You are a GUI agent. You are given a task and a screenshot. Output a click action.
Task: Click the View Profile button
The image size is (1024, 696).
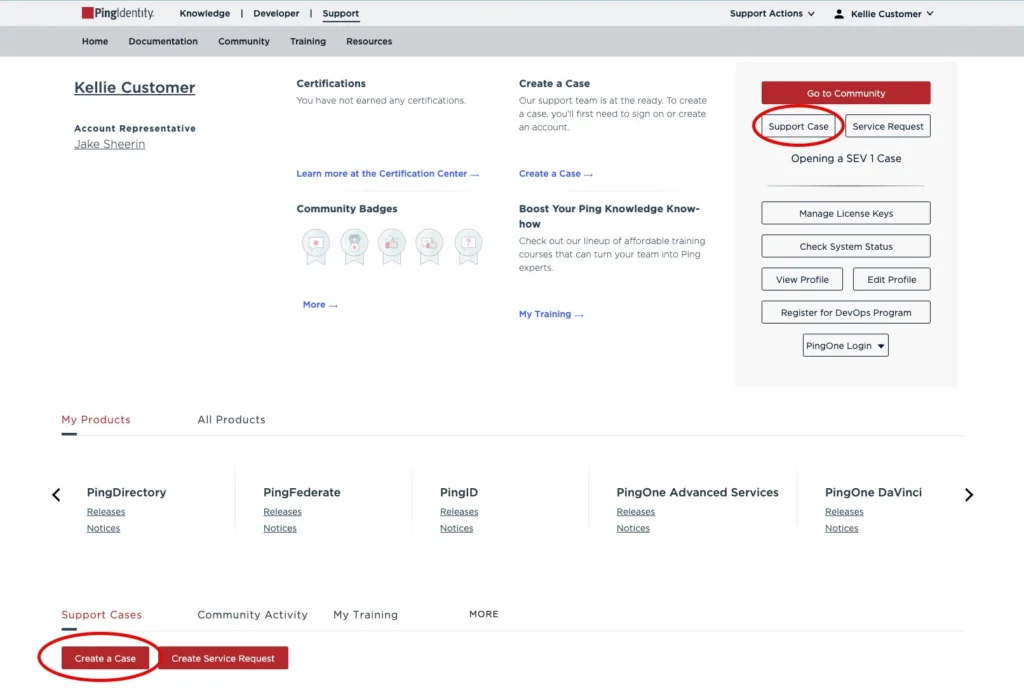pyautogui.click(x=802, y=279)
